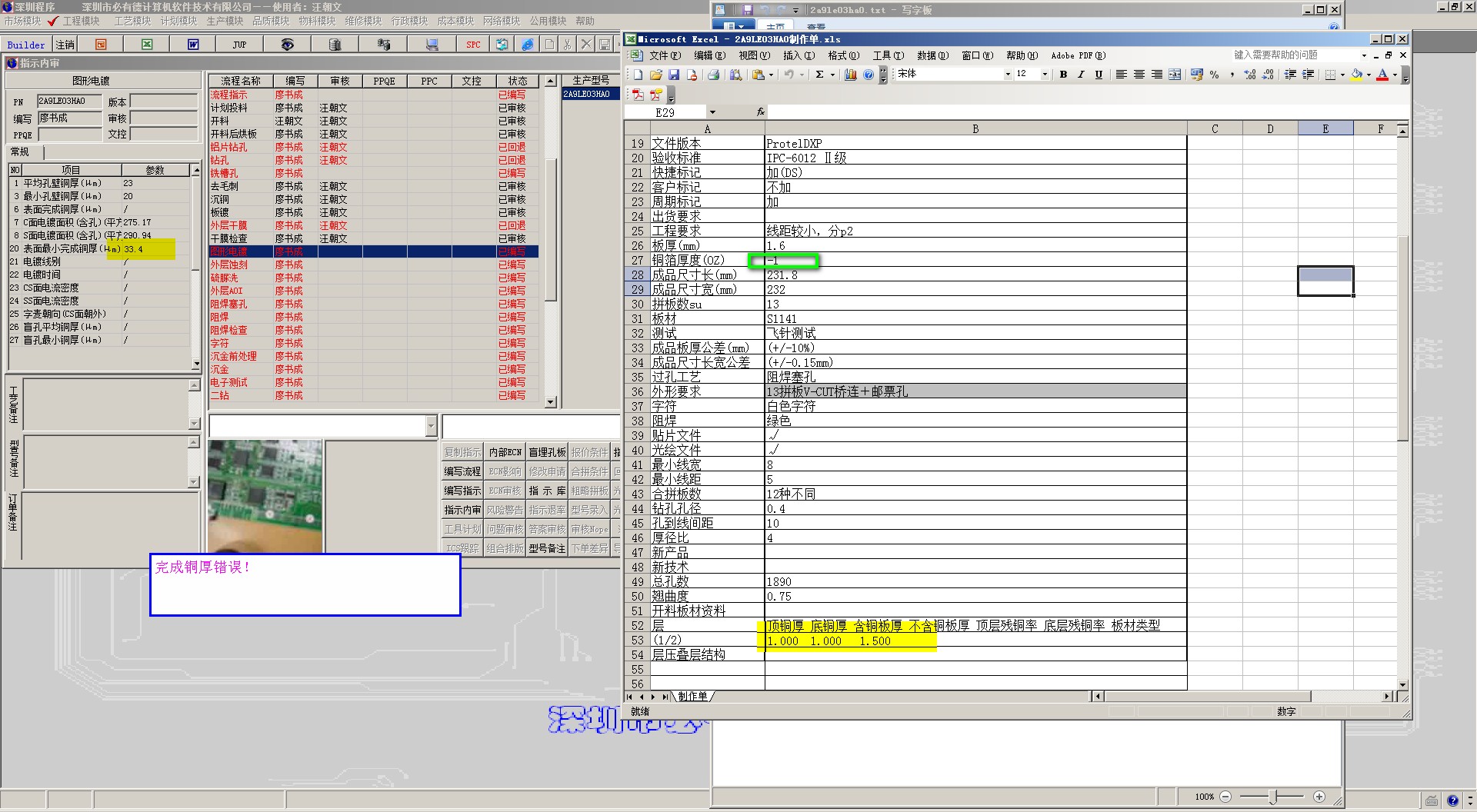
Task: Toggle Italic formatting in Excel
Action: click(1081, 75)
